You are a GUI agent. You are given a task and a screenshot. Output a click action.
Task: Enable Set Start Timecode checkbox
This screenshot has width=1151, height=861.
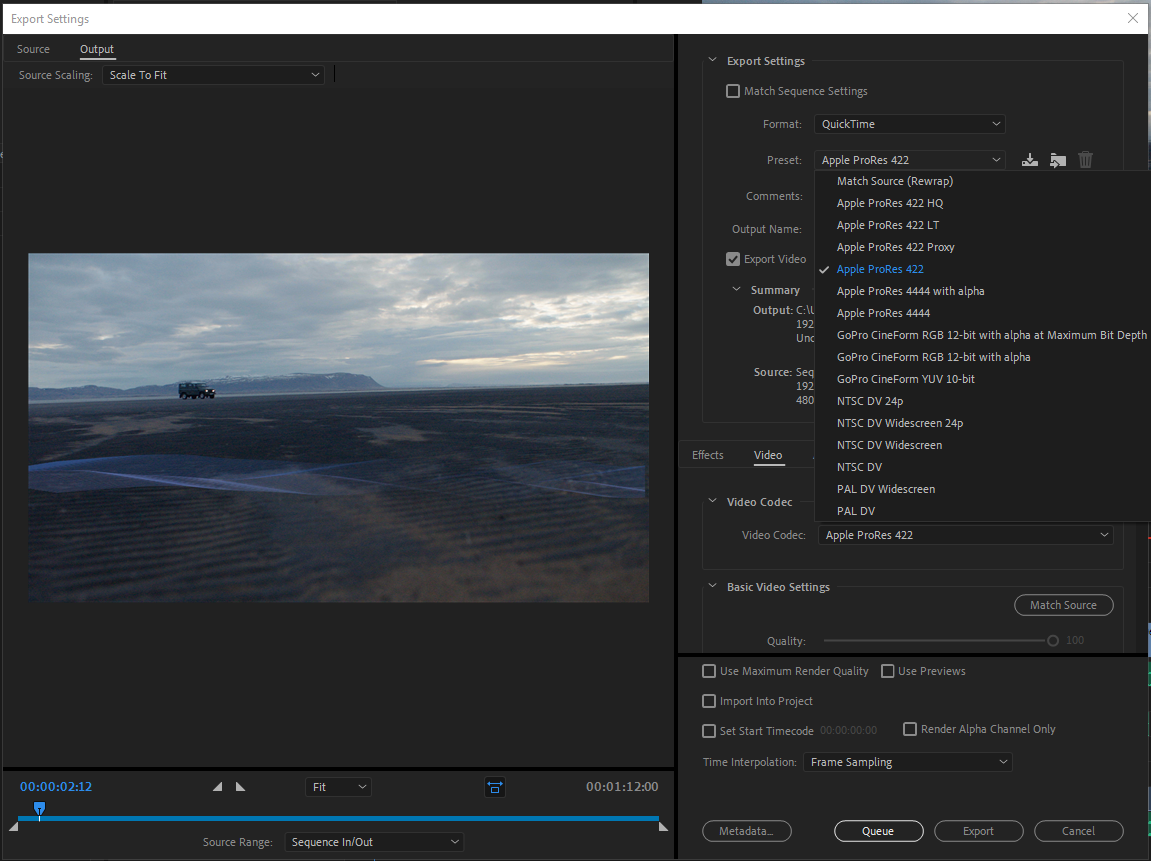click(709, 731)
